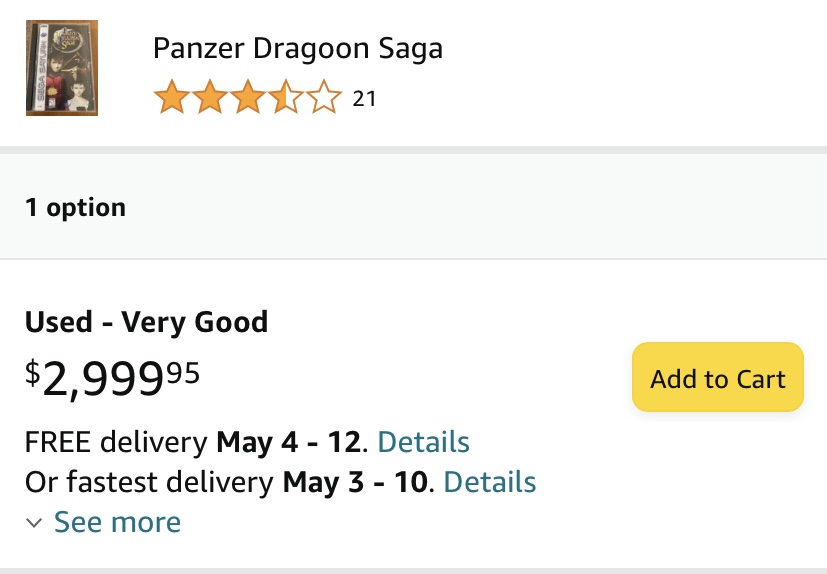Click the second filled rating star
This screenshot has height=574, width=827.
tap(210, 97)
